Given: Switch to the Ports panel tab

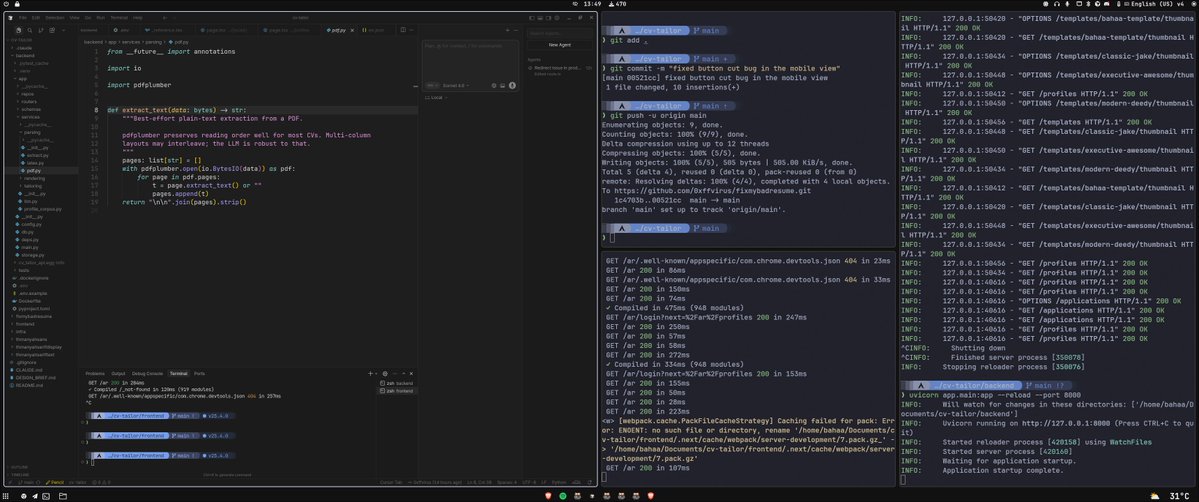Looking at the screenshot, I should click(200, 373).
